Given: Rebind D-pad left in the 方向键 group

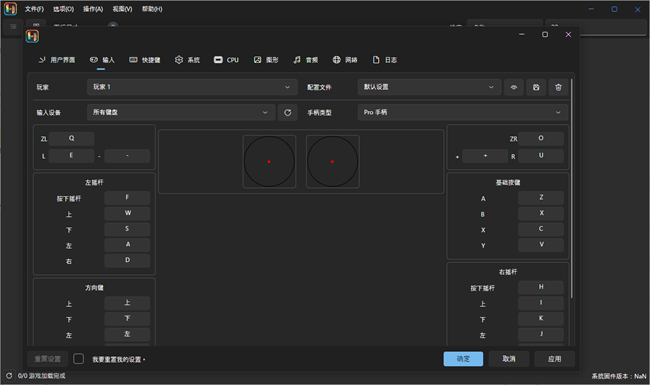Looking at the screenshot, I should 127,334.
